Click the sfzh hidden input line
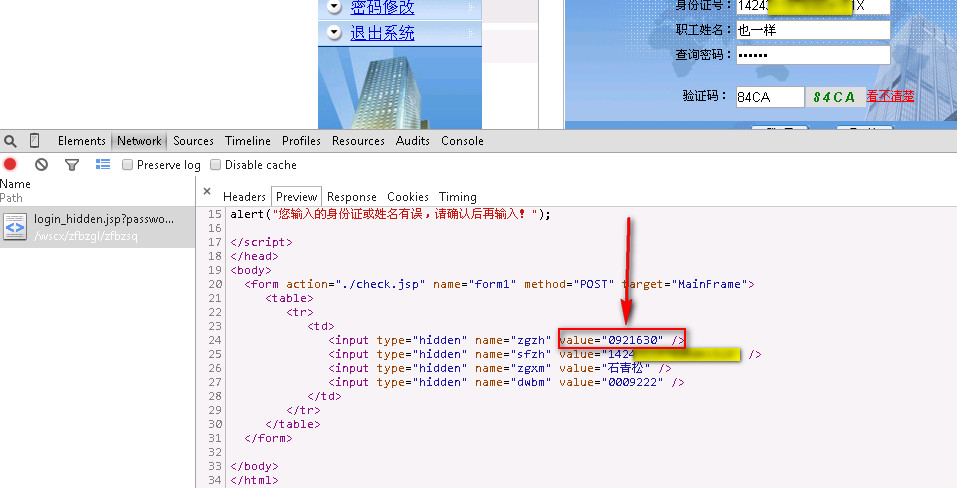Viewport: 957px width, 488px height. (544, 354)
